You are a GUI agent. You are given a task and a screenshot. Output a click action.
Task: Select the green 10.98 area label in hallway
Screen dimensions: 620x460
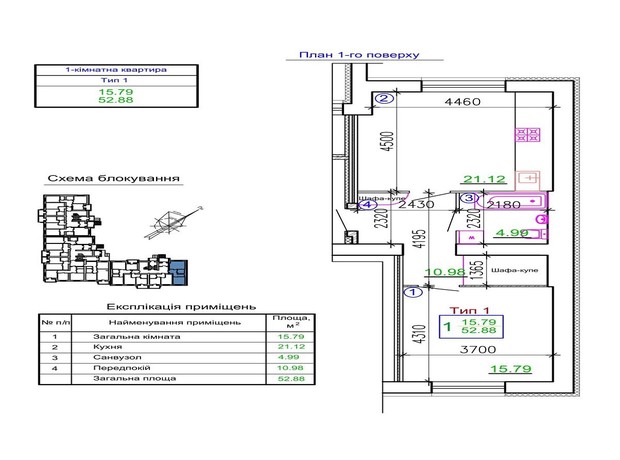click(x=445, y=272)
